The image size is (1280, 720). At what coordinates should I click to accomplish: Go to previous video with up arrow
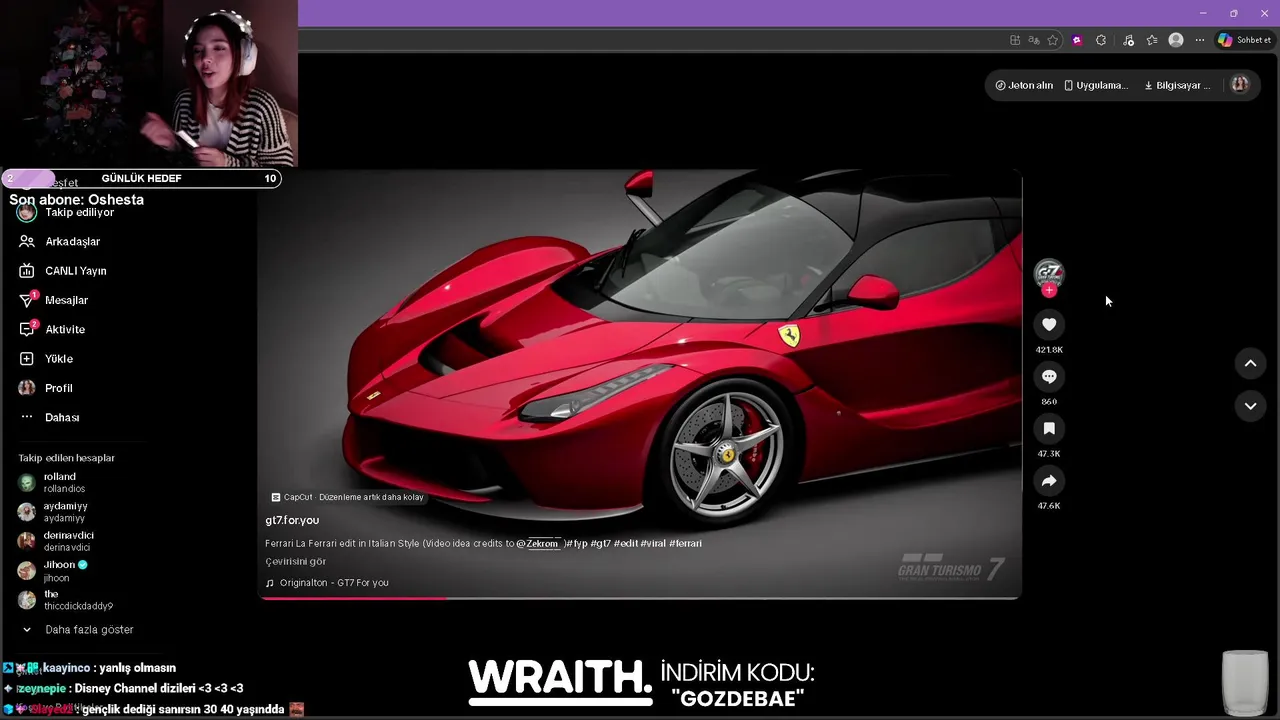[x=1250, y=364]
